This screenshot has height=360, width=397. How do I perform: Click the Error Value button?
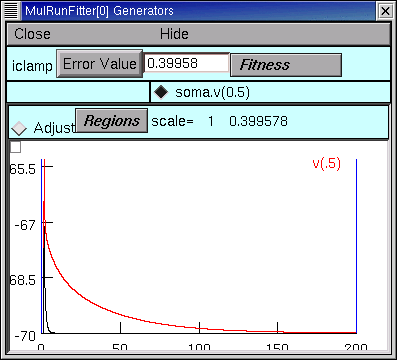100,64
